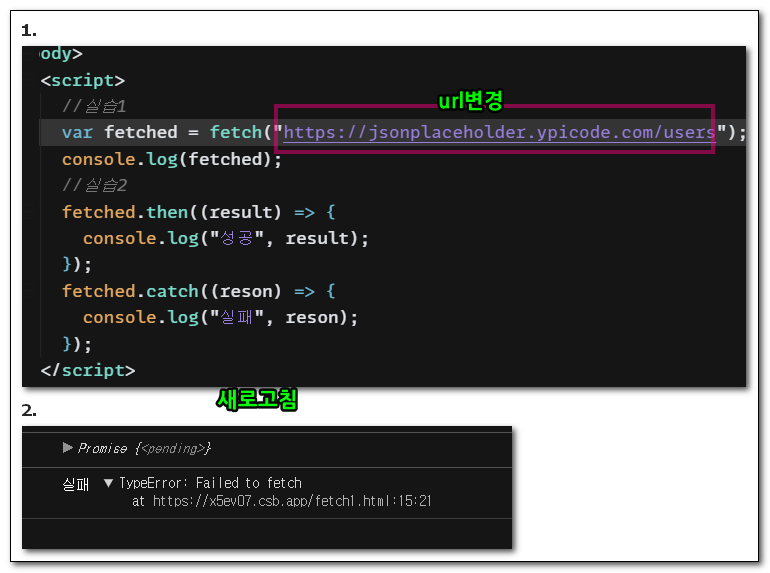Select the "var" keyword in the declaration
770x573 pixels.
point(78,132)
